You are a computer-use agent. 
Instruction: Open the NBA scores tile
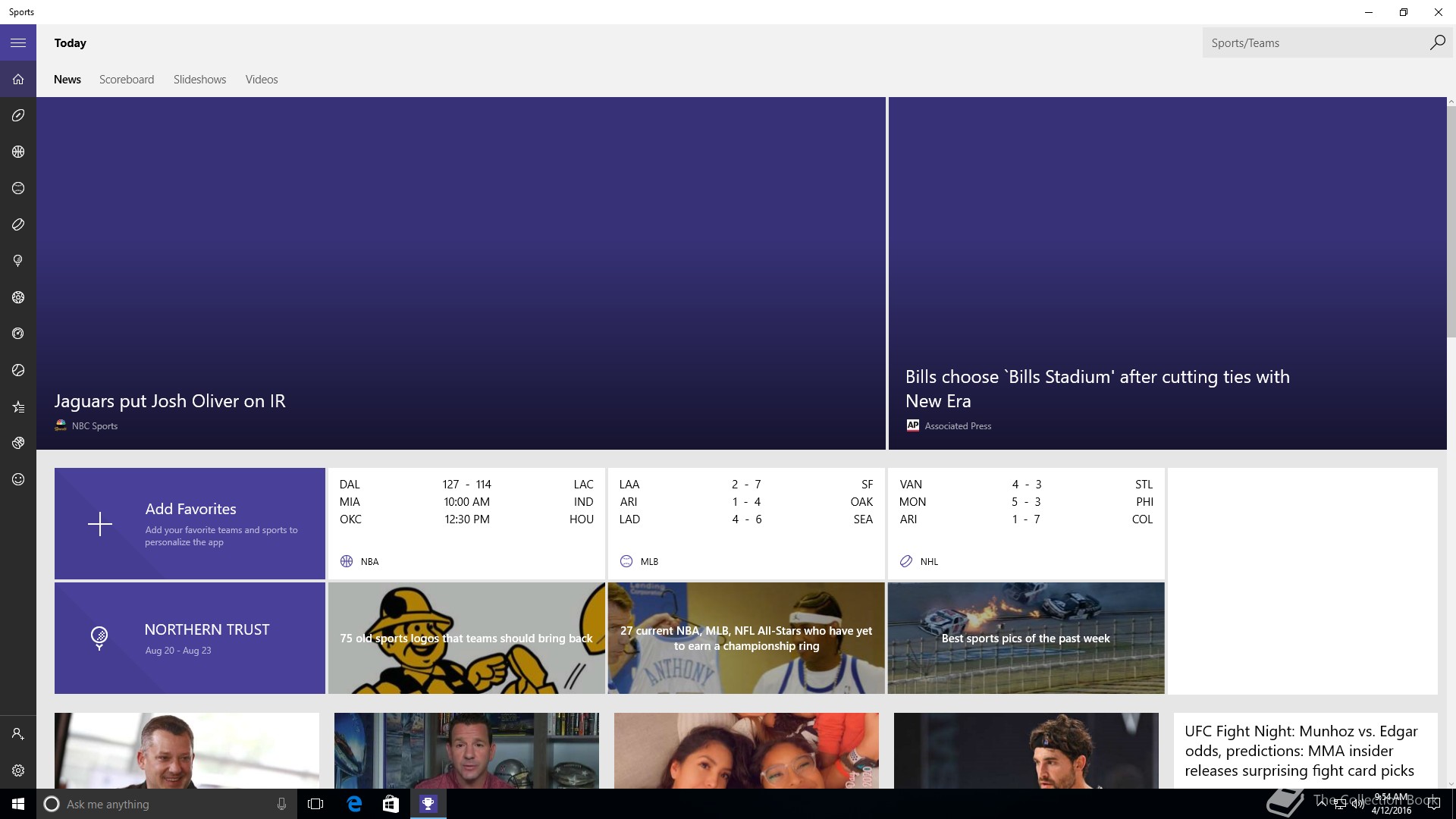click(x=466, y=523)
